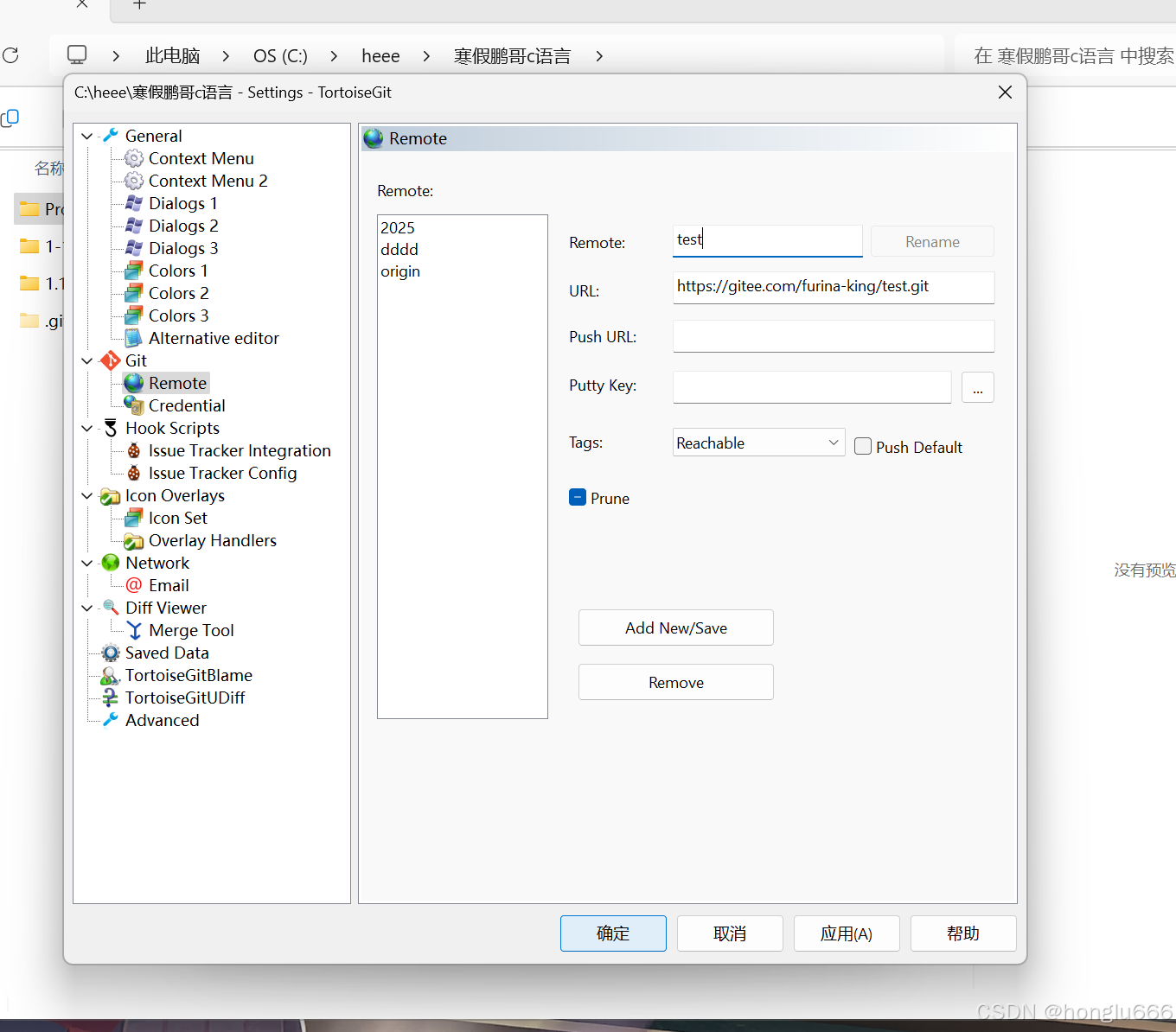Click the red @ Email icon
This screenshot has height=1032, width=1176.
pos(134,585)
